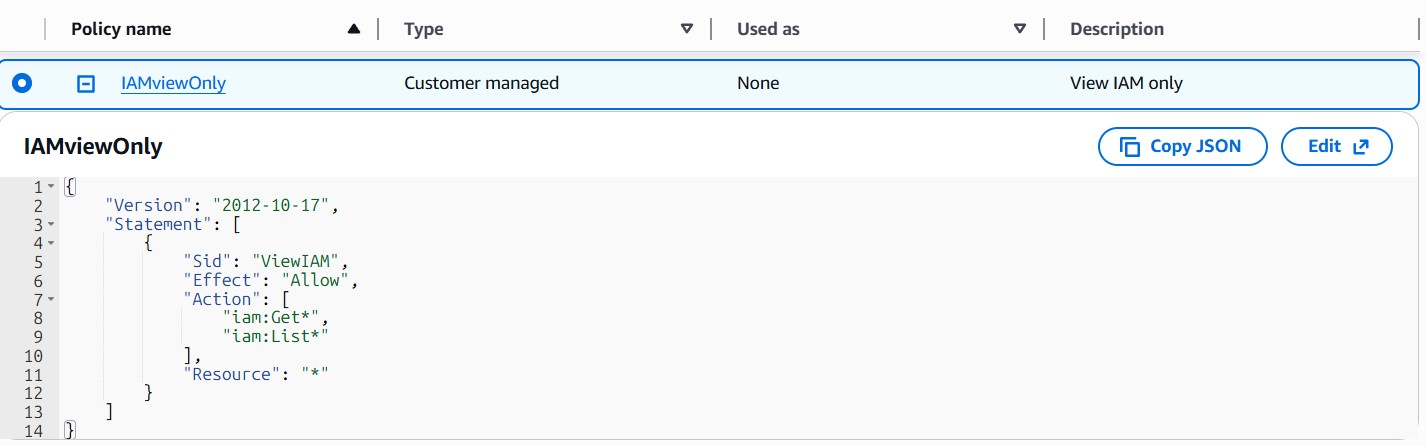Fold the statement object at line 4
1426x446 pixels.
point(50,243)
